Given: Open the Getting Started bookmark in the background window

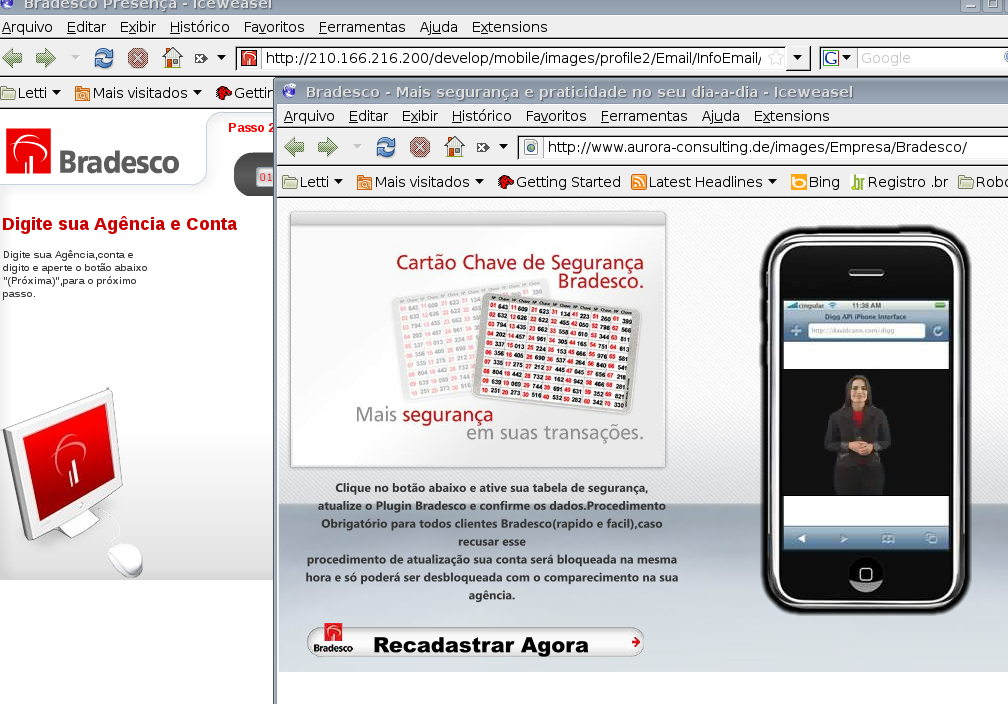Looking at the screenshot, I should (244, 93).
